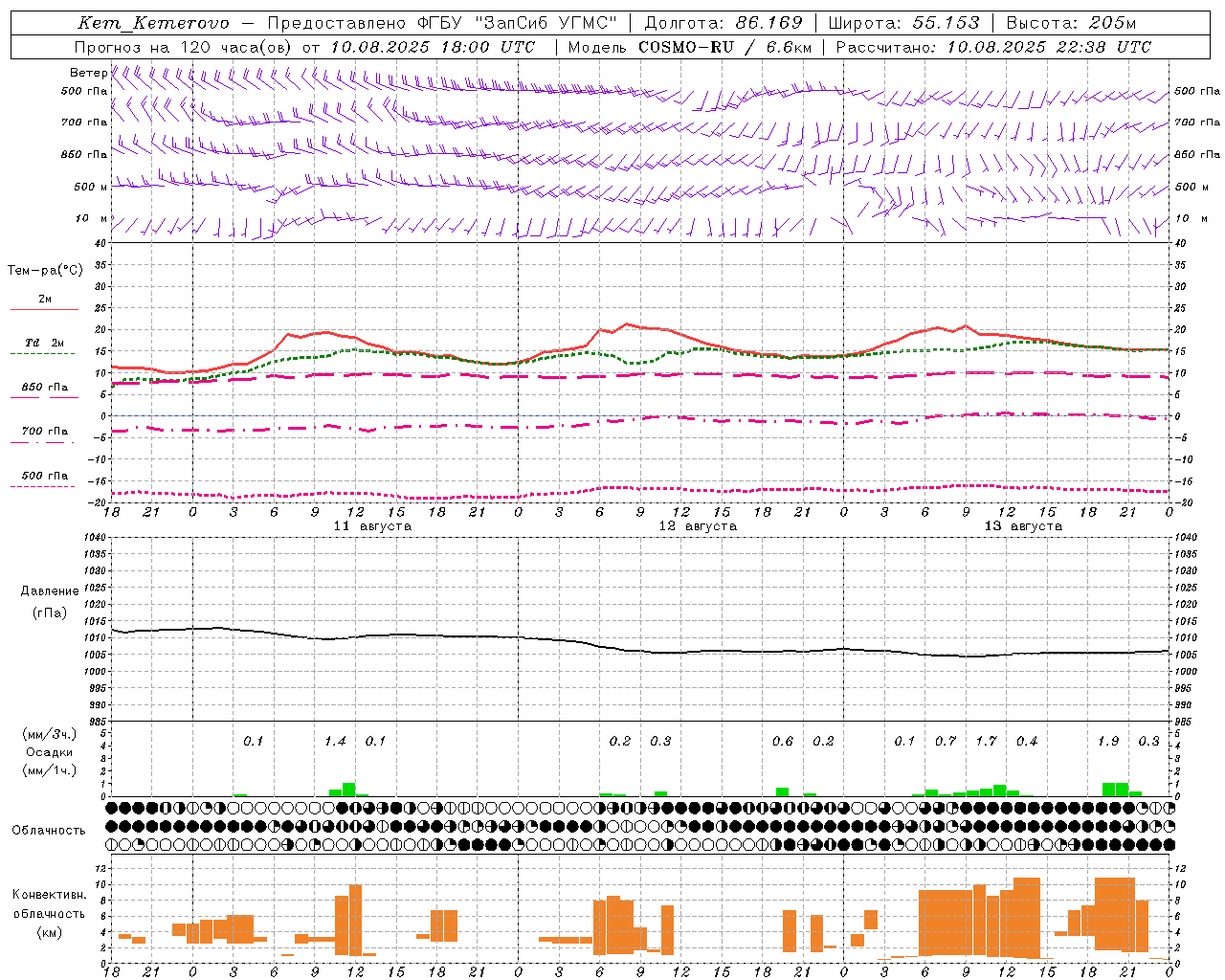1225x980 pixels.
Task: Click the '500 гПа' entry in temperature legend
Action: click(45, 476)
